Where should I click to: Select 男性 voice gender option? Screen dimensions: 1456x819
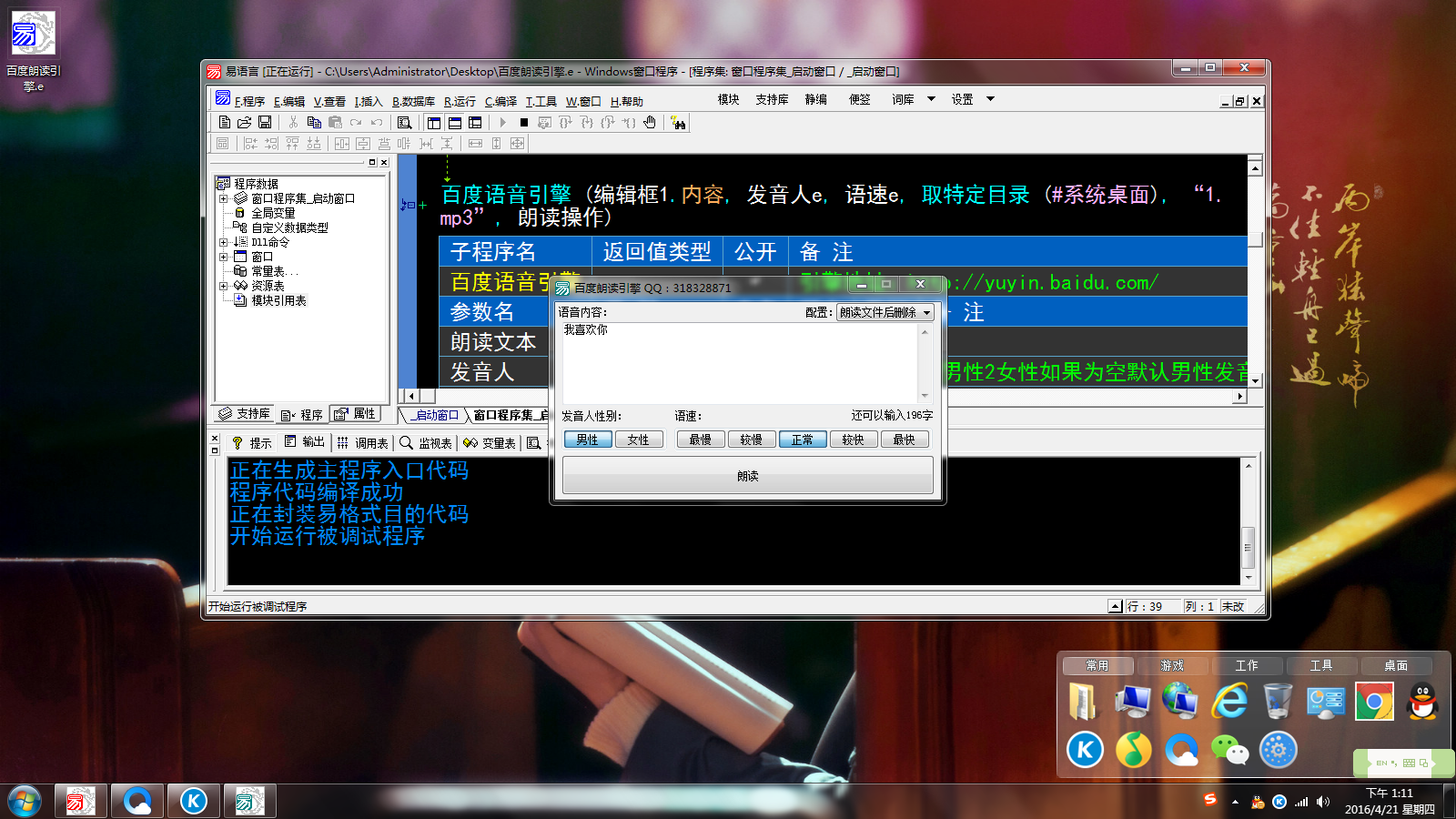[x=588, y=440]
